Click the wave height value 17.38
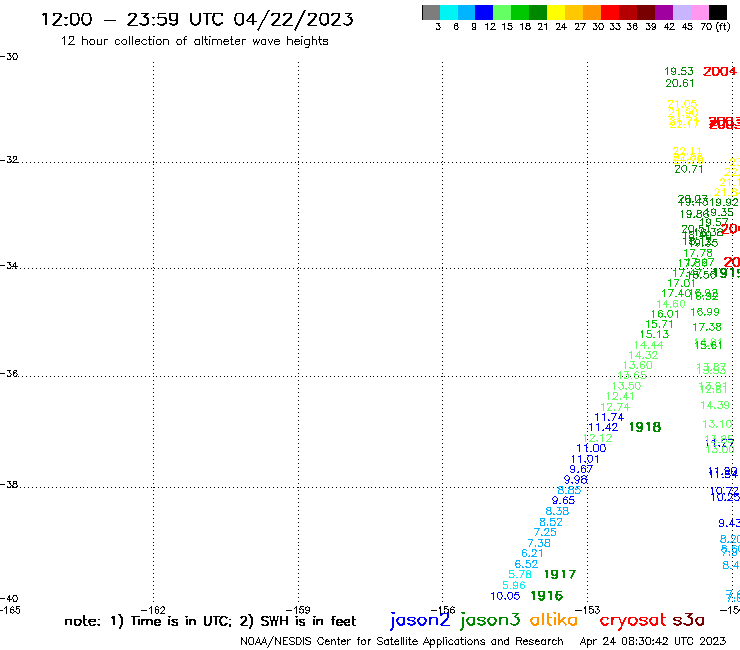This screenshot has height=650, width=740. click(x=706, y=327)
